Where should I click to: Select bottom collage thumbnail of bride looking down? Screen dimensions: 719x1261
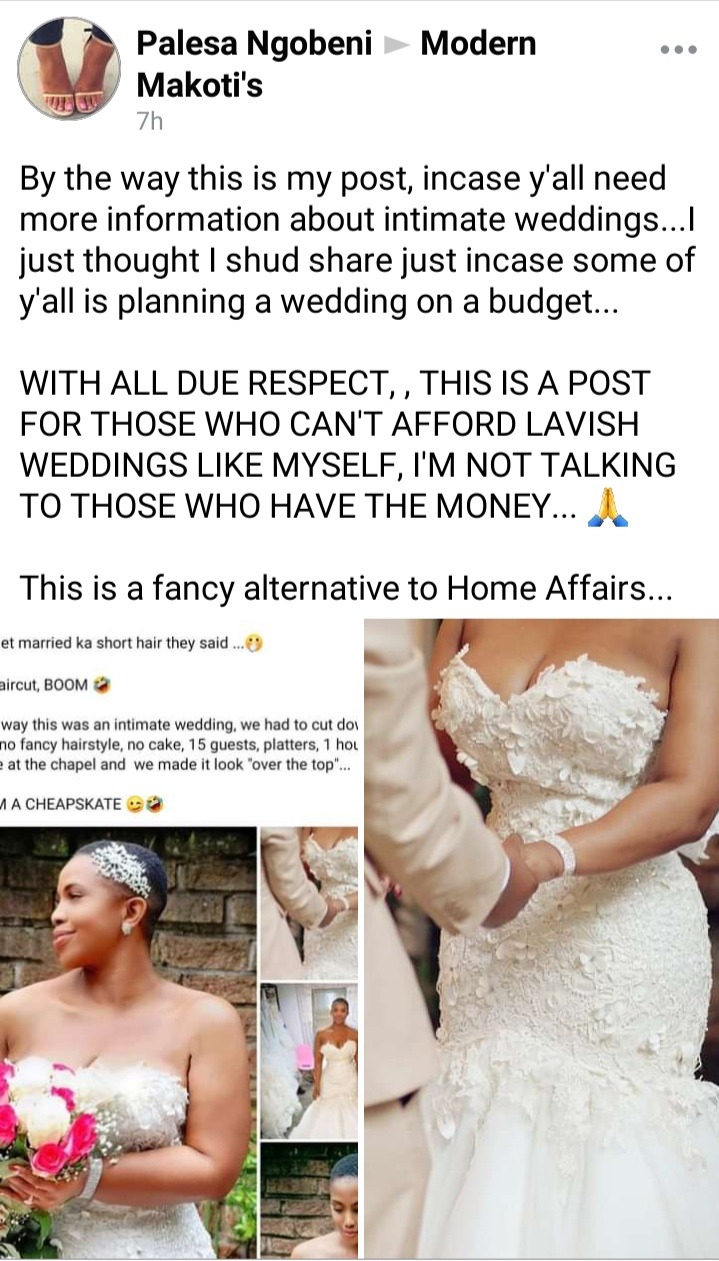click(309, 1200)
